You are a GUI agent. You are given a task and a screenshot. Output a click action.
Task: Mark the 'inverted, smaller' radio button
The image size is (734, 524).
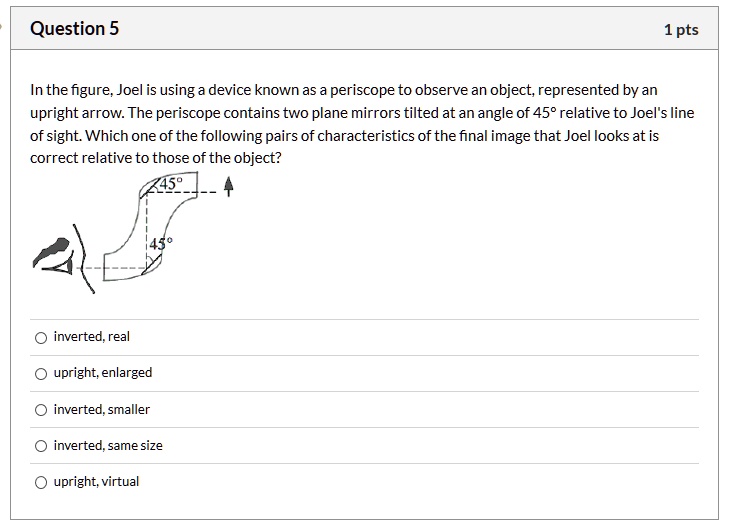pos(40,410)
